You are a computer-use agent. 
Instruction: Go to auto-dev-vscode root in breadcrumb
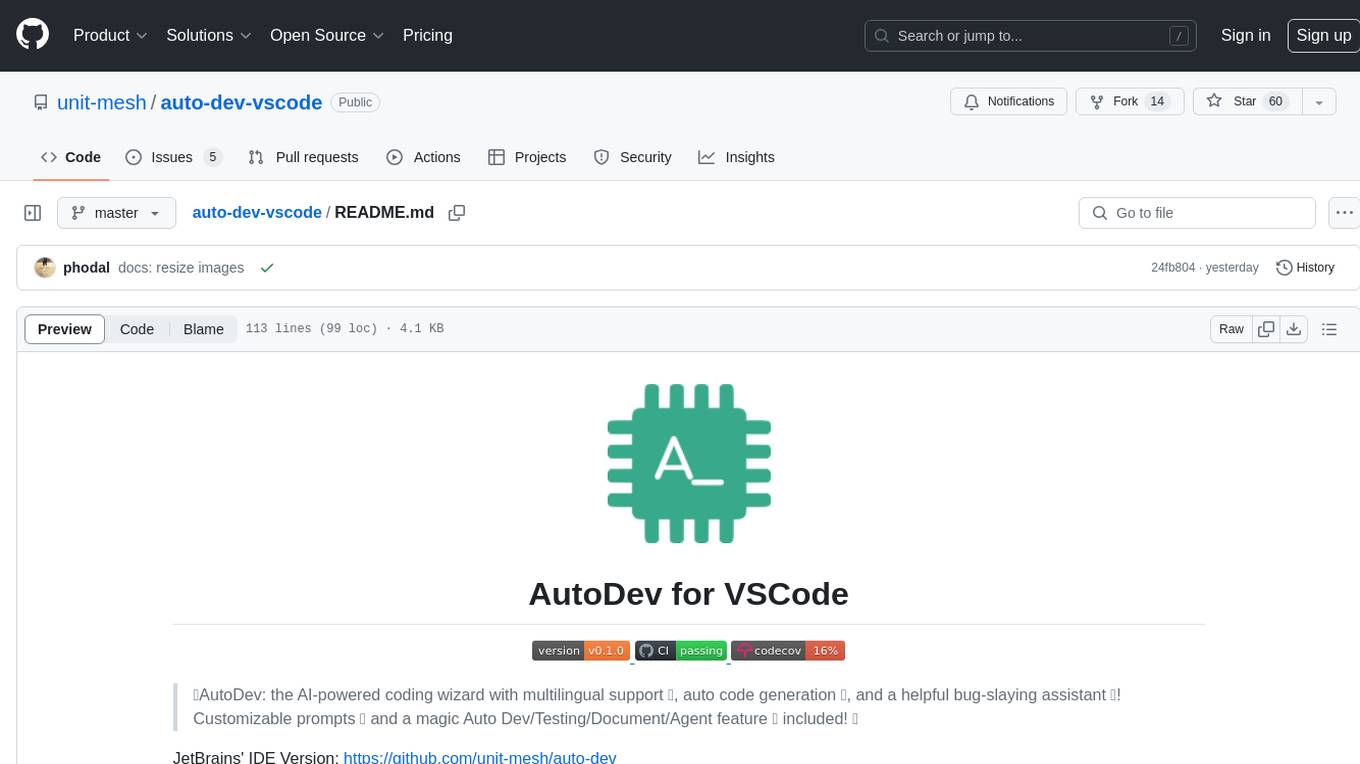(256, 212)
